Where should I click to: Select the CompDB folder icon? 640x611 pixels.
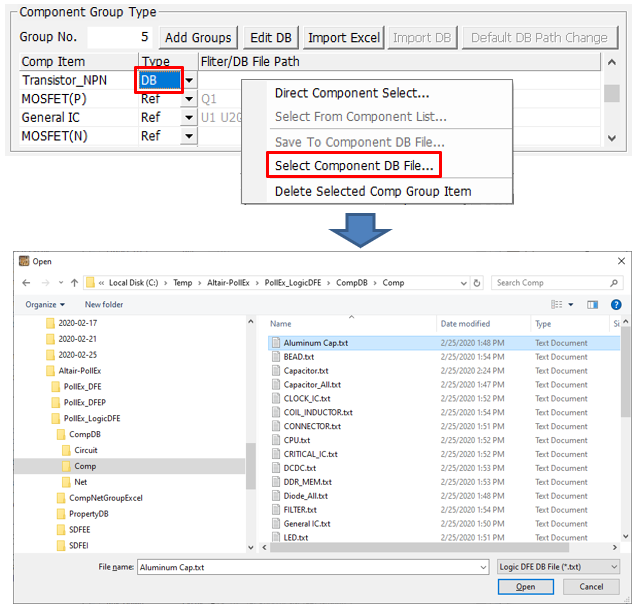(60, 435)
